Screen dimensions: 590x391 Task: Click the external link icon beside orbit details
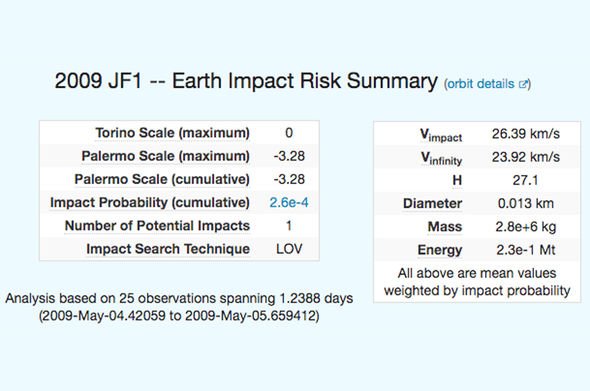(523, 84)
